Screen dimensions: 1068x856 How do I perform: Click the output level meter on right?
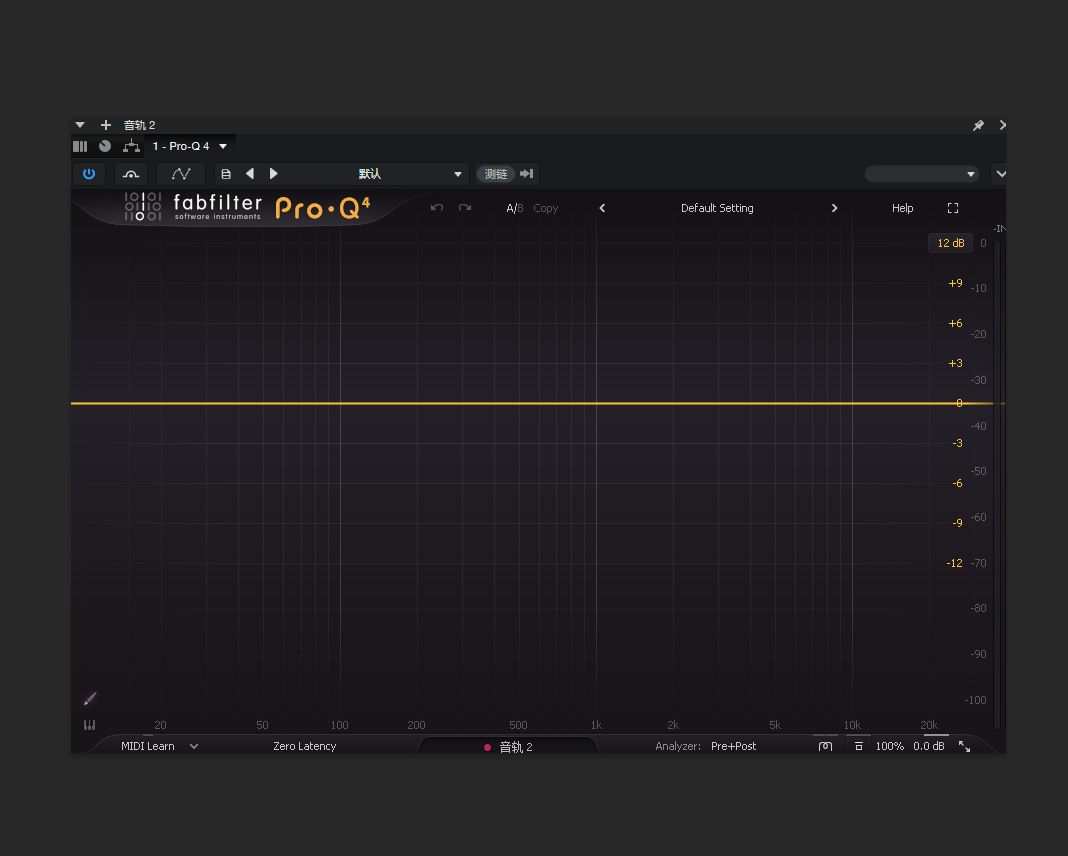[997, 484]
